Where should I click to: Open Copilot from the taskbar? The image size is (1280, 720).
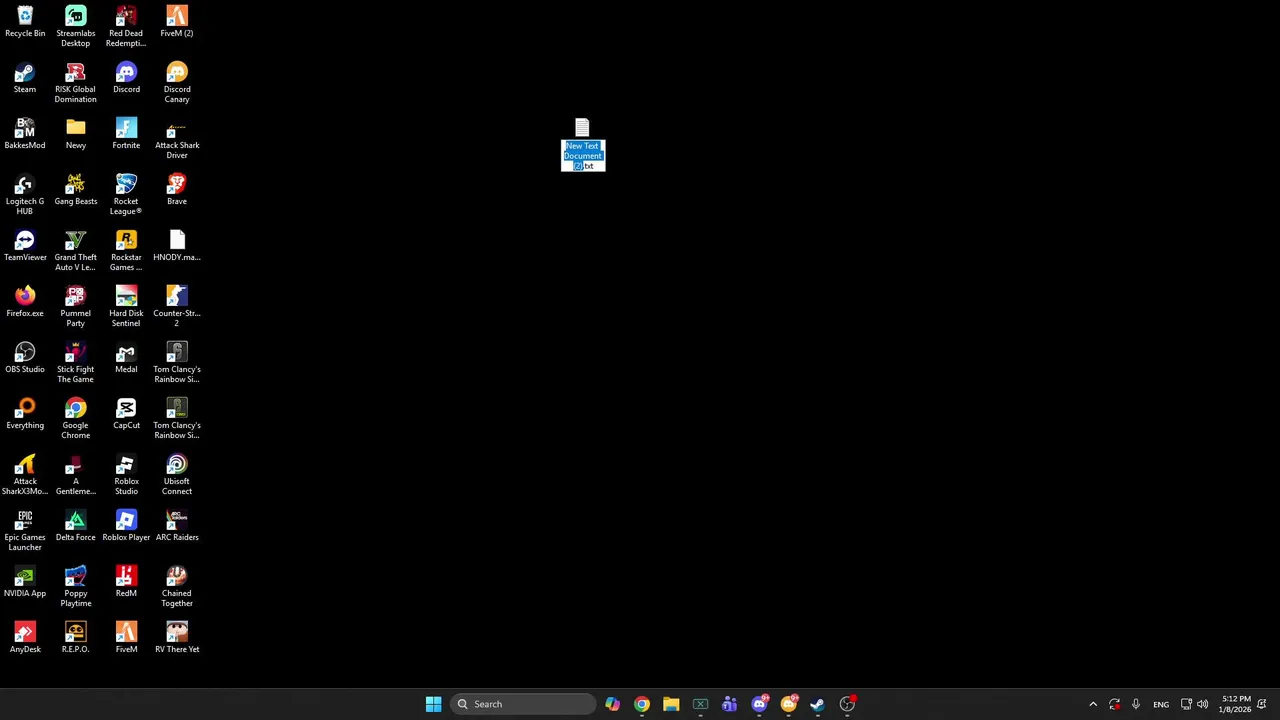point(612,704)
